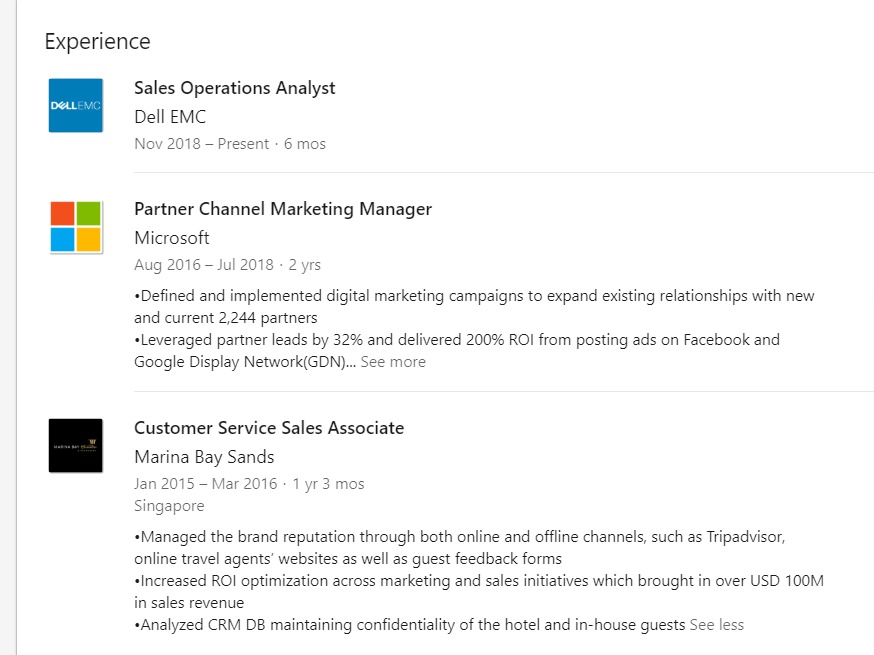
Task: Click the Jan 2015 – Mar 2016 date range
Action: coord(207,484)
